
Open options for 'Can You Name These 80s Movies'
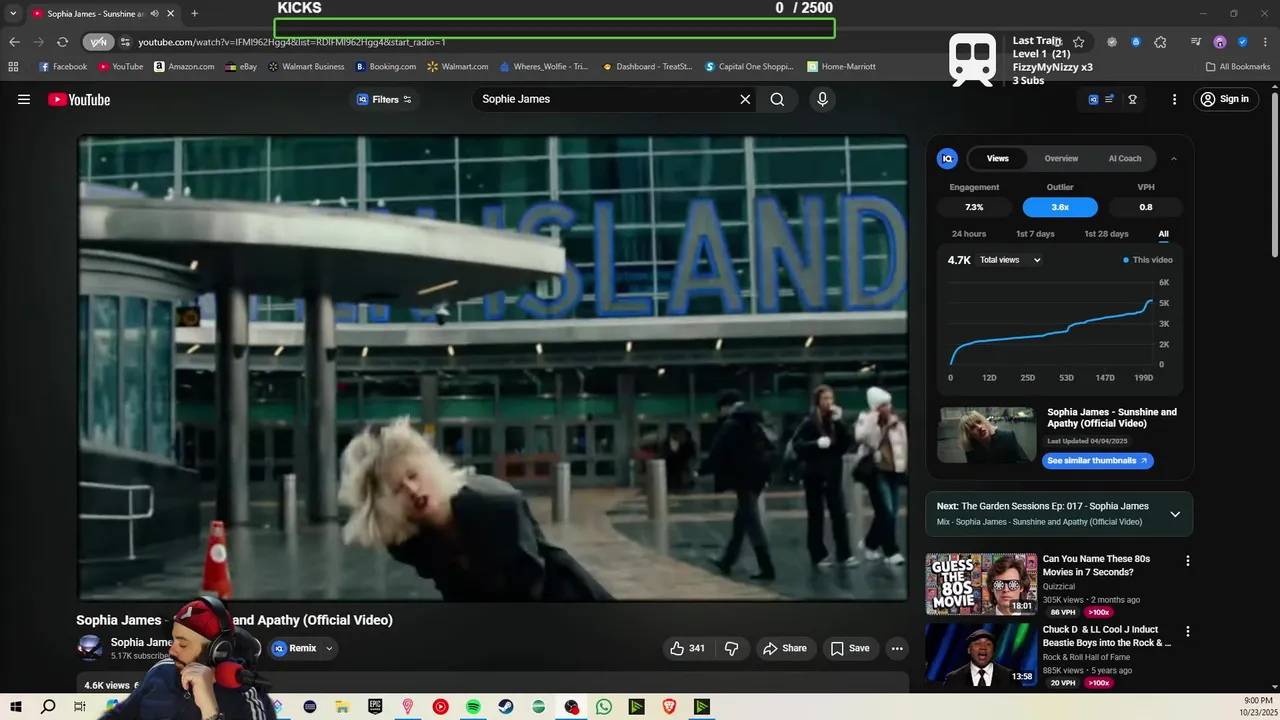tap(1188, 561)
